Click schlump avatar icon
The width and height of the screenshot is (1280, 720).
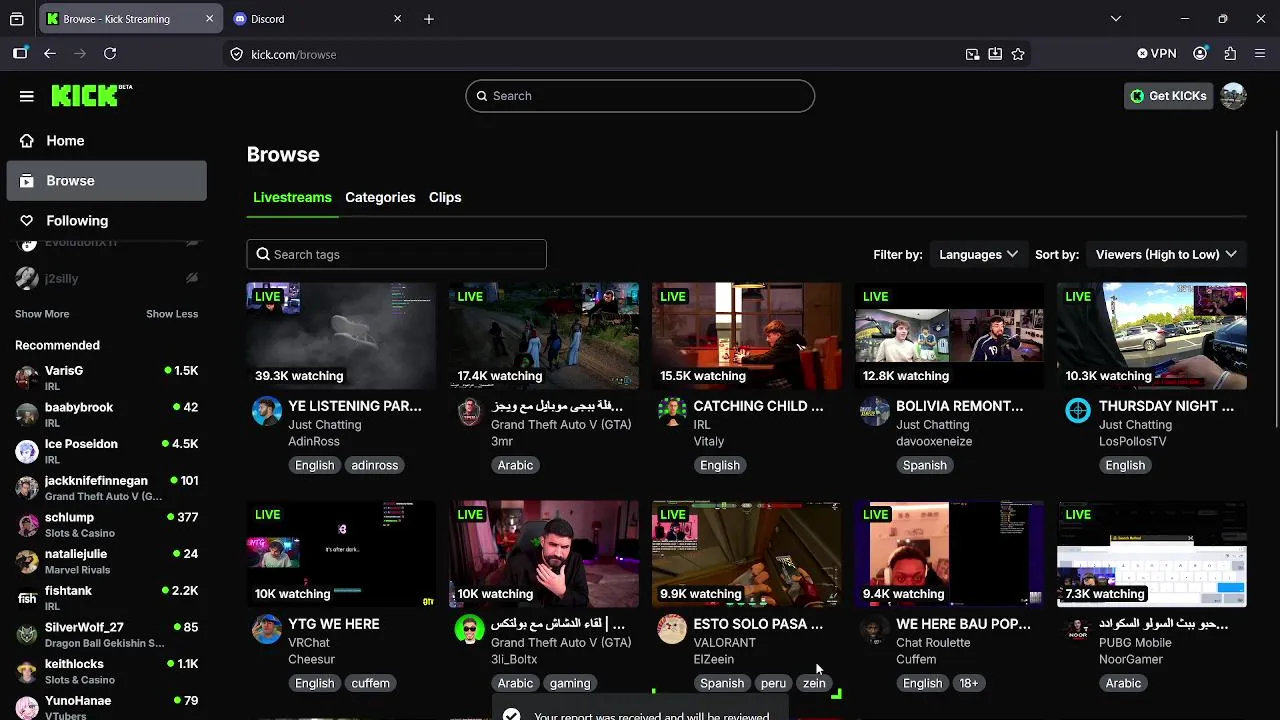pos(27,525)
